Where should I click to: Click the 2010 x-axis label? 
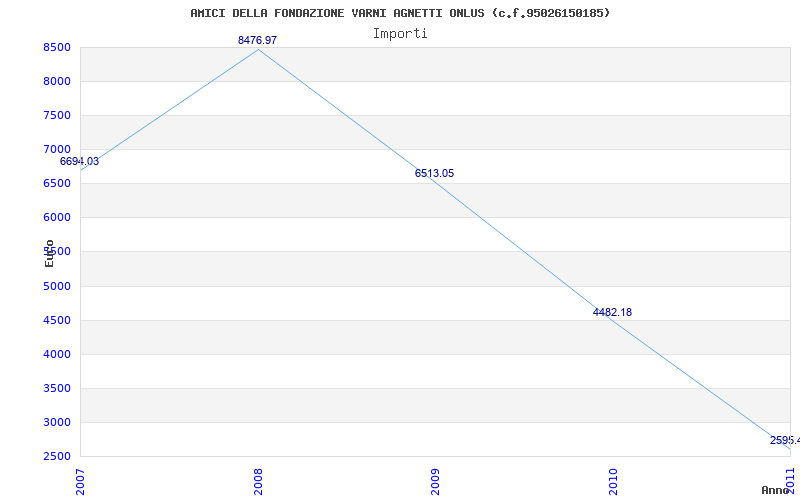[x=613, y=482]
